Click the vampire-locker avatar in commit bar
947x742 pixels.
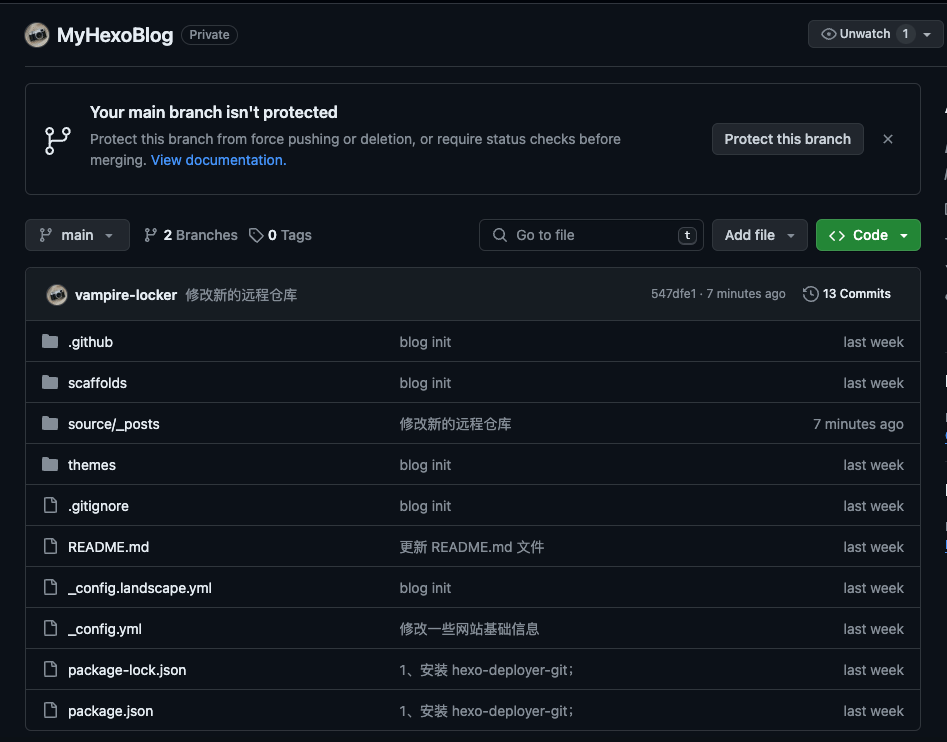click(57, 295)
